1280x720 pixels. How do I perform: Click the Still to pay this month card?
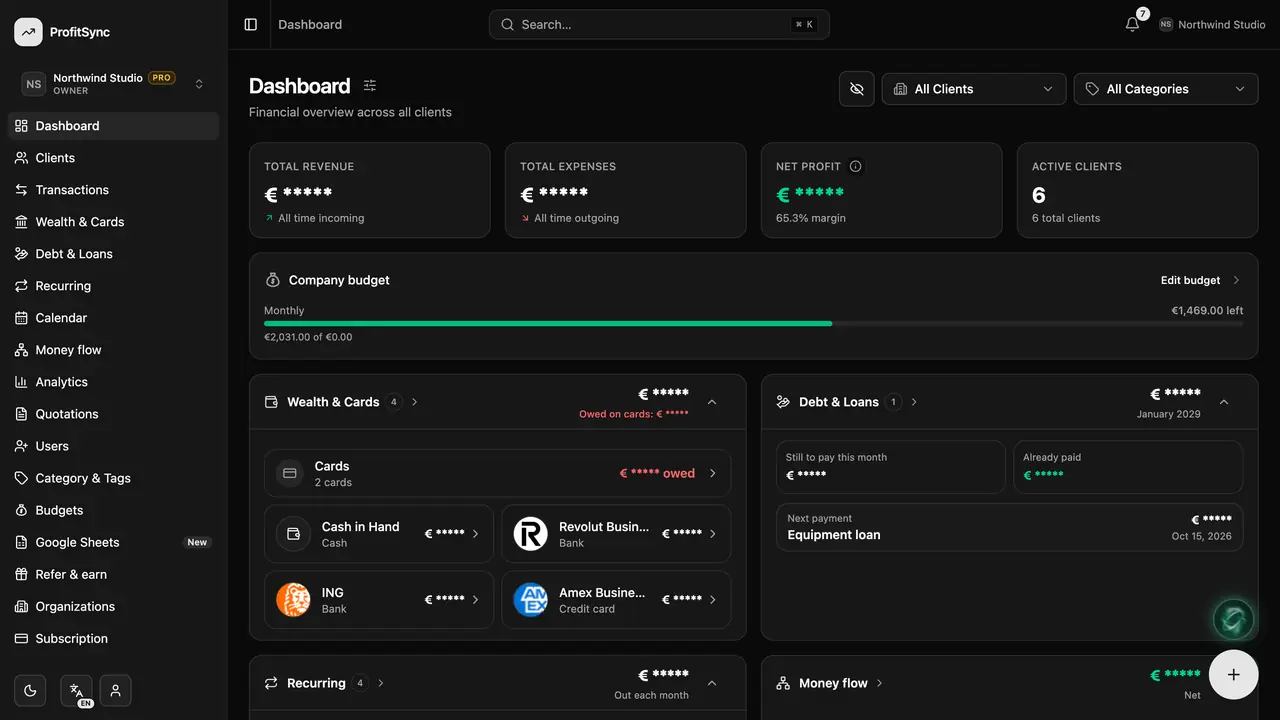pyautogui.click(x=891, y=467)
